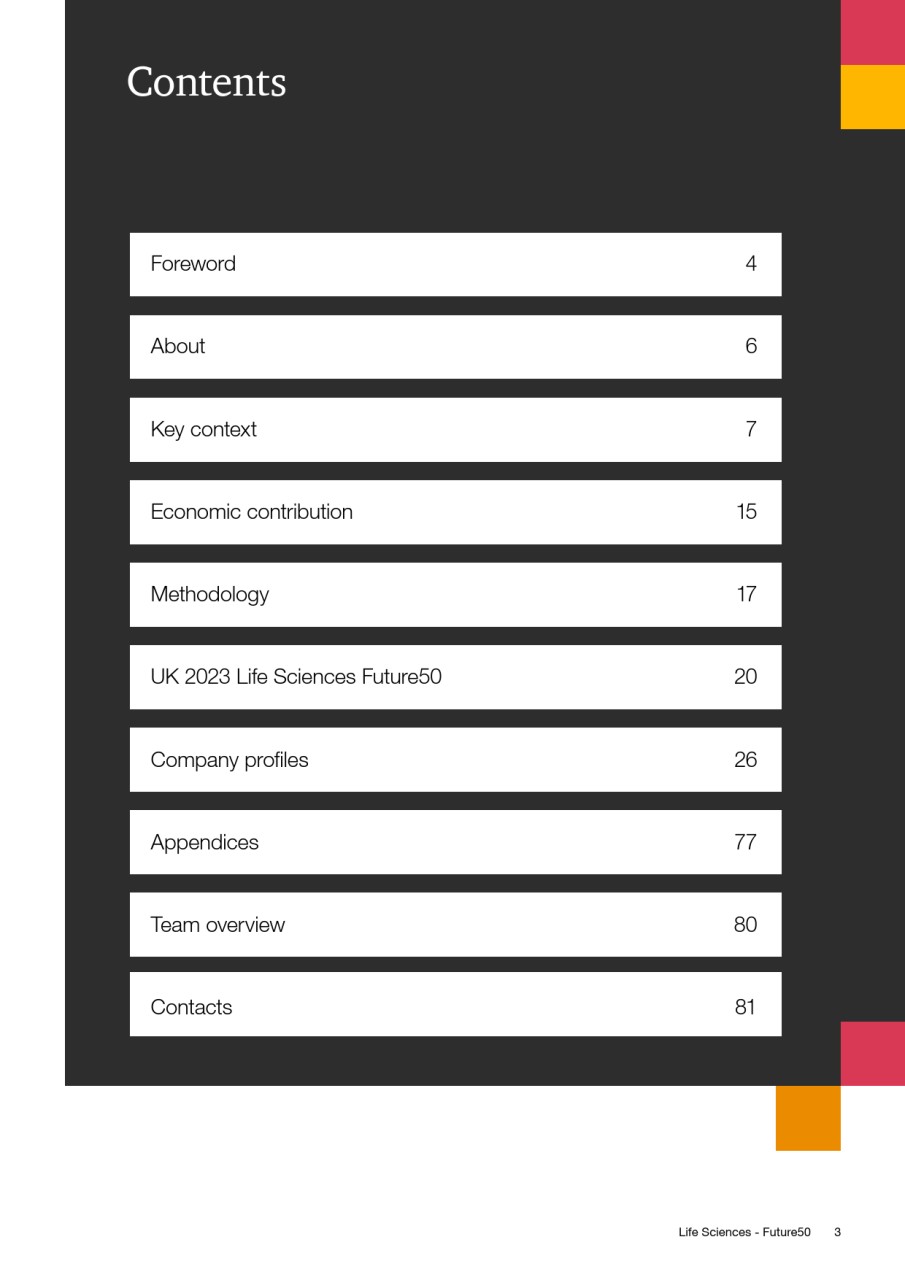Screen dimensions: 905x1280
Task: Click the red square at top right
Action: point(873,32)
